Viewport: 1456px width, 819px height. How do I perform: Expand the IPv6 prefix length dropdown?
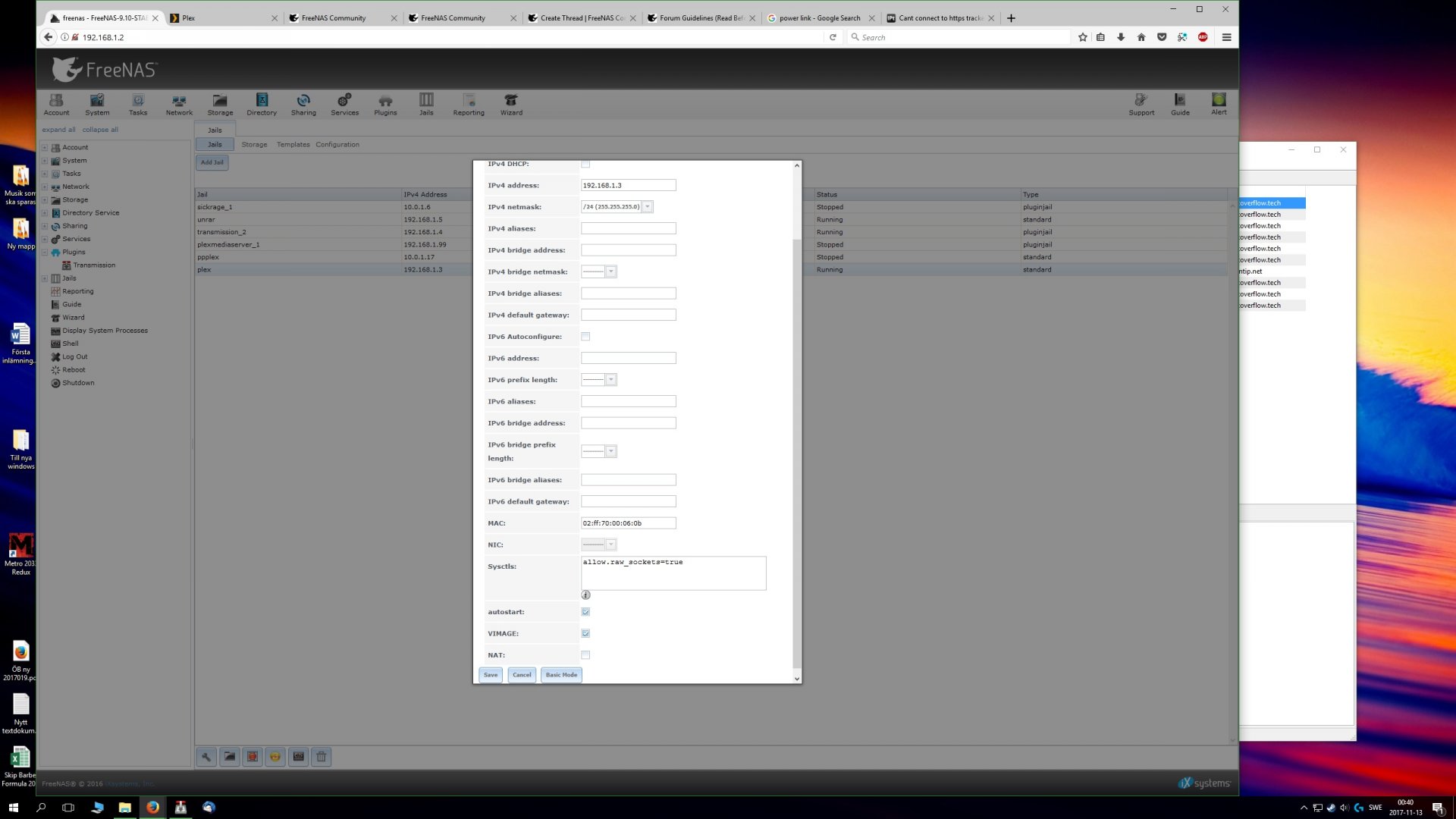pos(611,380)
